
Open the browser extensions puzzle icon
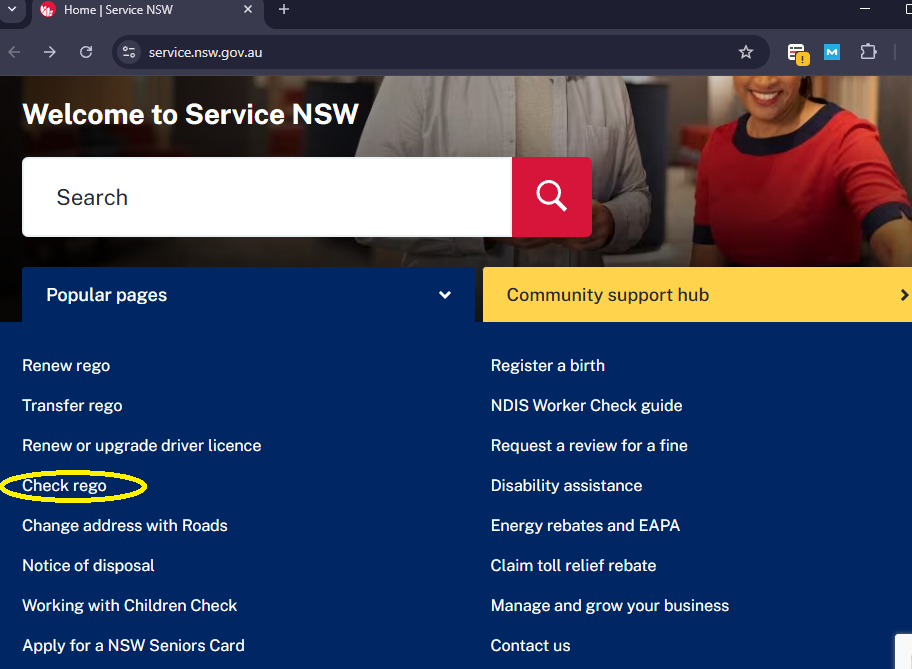pos(868,52)
